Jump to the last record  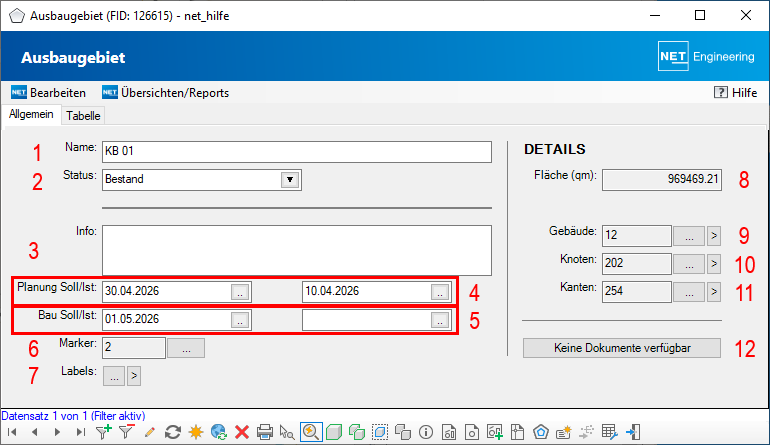81,432
